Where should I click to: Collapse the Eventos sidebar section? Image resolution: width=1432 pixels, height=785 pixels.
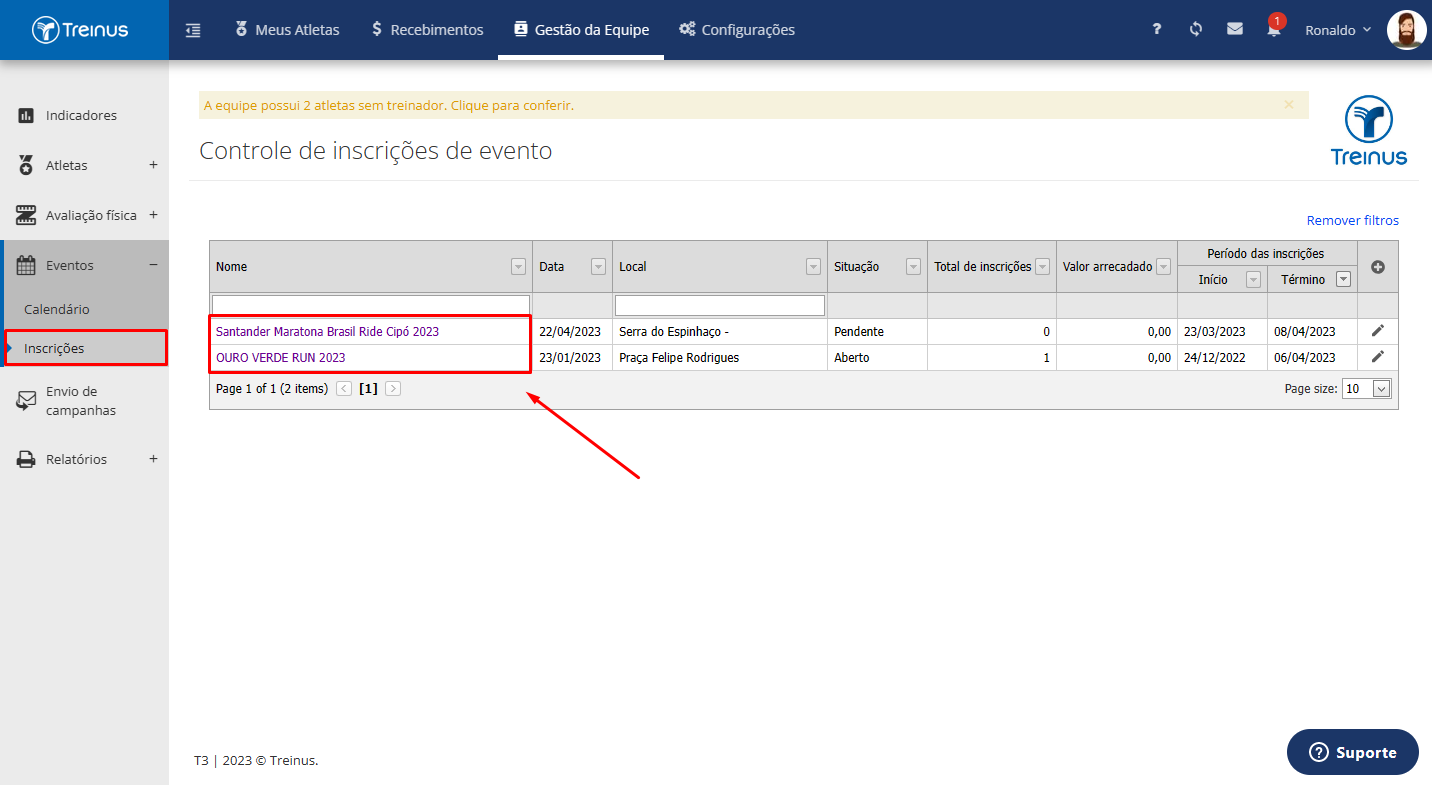tap(153, 265)
